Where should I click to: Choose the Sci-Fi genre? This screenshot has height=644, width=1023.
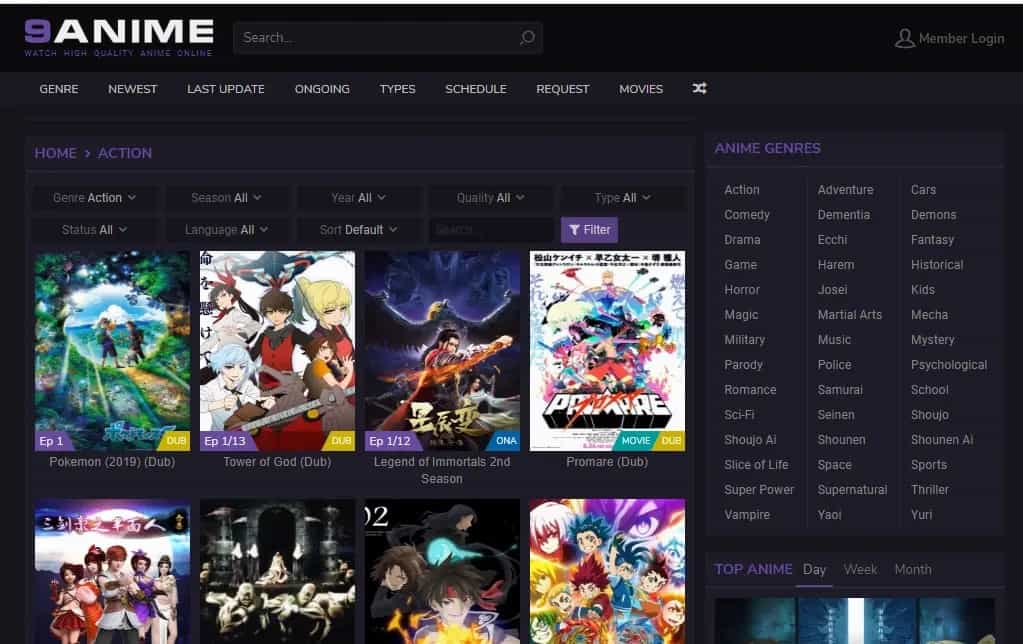tap(739, 414)
